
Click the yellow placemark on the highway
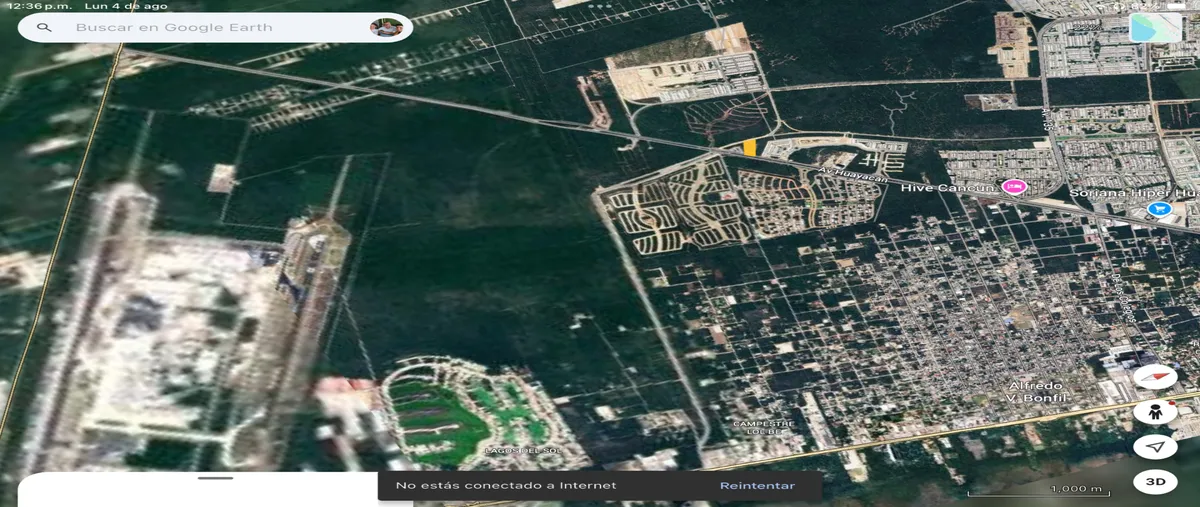pos(749,148)
